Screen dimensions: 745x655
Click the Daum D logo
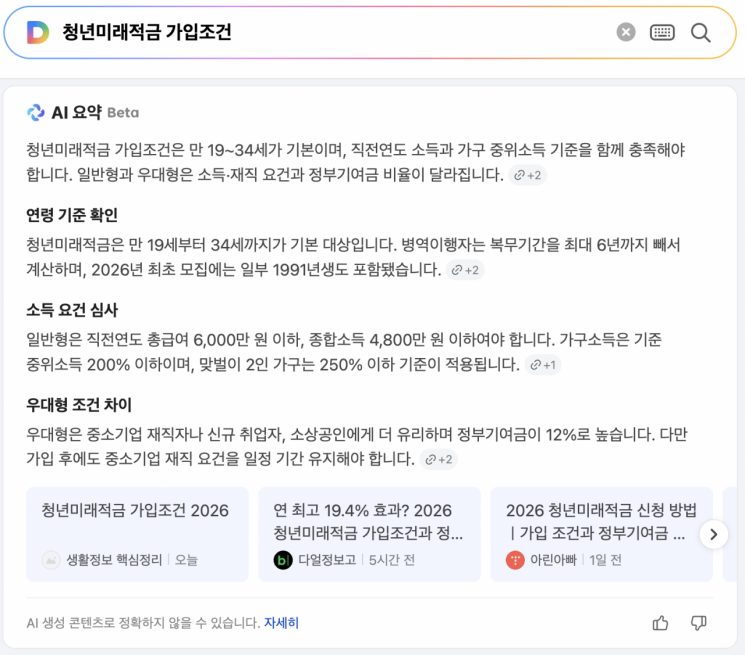(38, 32)
